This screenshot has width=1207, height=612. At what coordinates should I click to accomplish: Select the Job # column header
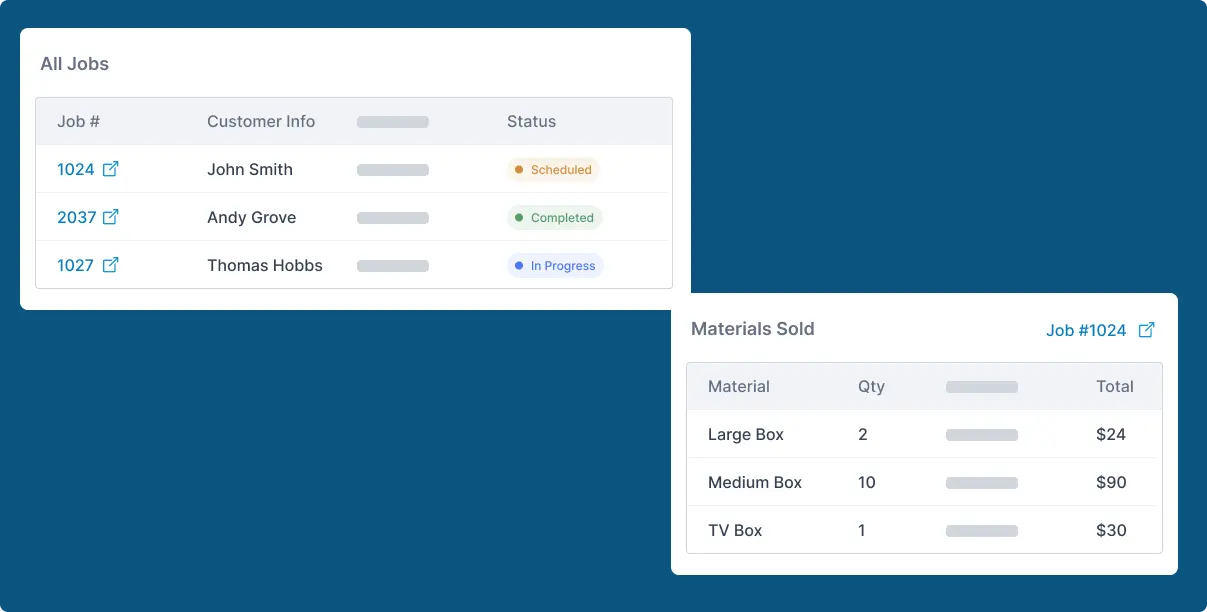[x=78, y=122]
